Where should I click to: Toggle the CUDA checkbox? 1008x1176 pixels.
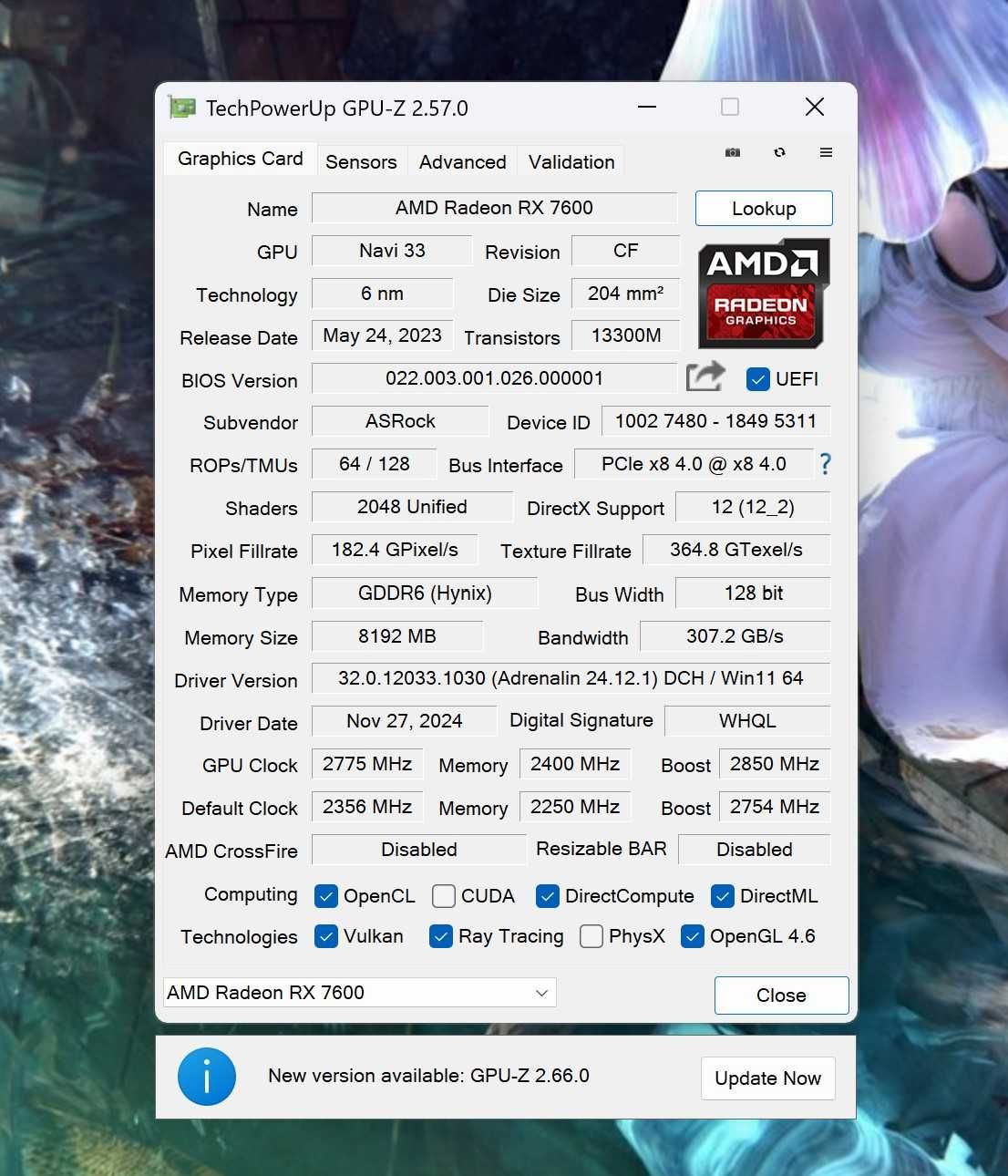coord(444,896)
